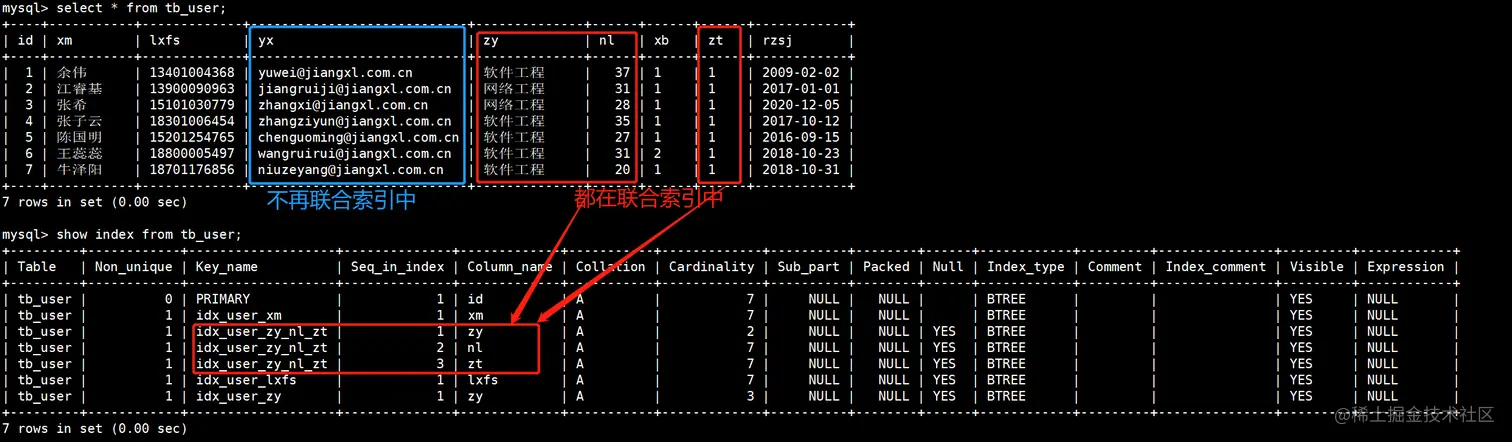Click the 'Index_type' column header

tap(1025, 267)
